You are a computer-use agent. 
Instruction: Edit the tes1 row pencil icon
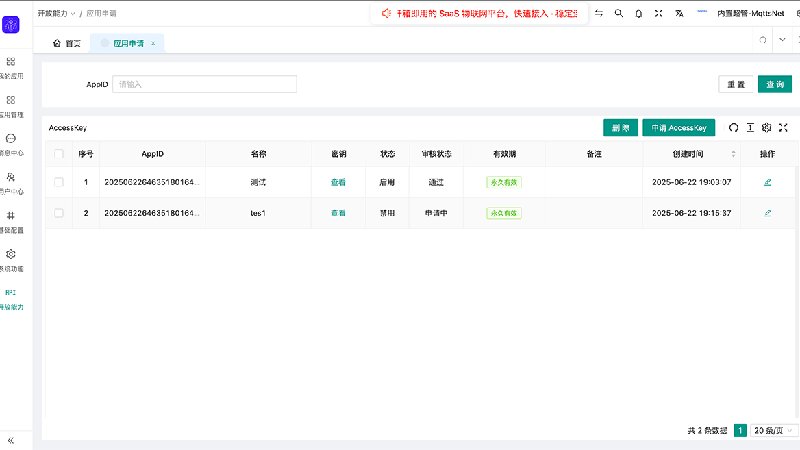(x=767, y=213)
